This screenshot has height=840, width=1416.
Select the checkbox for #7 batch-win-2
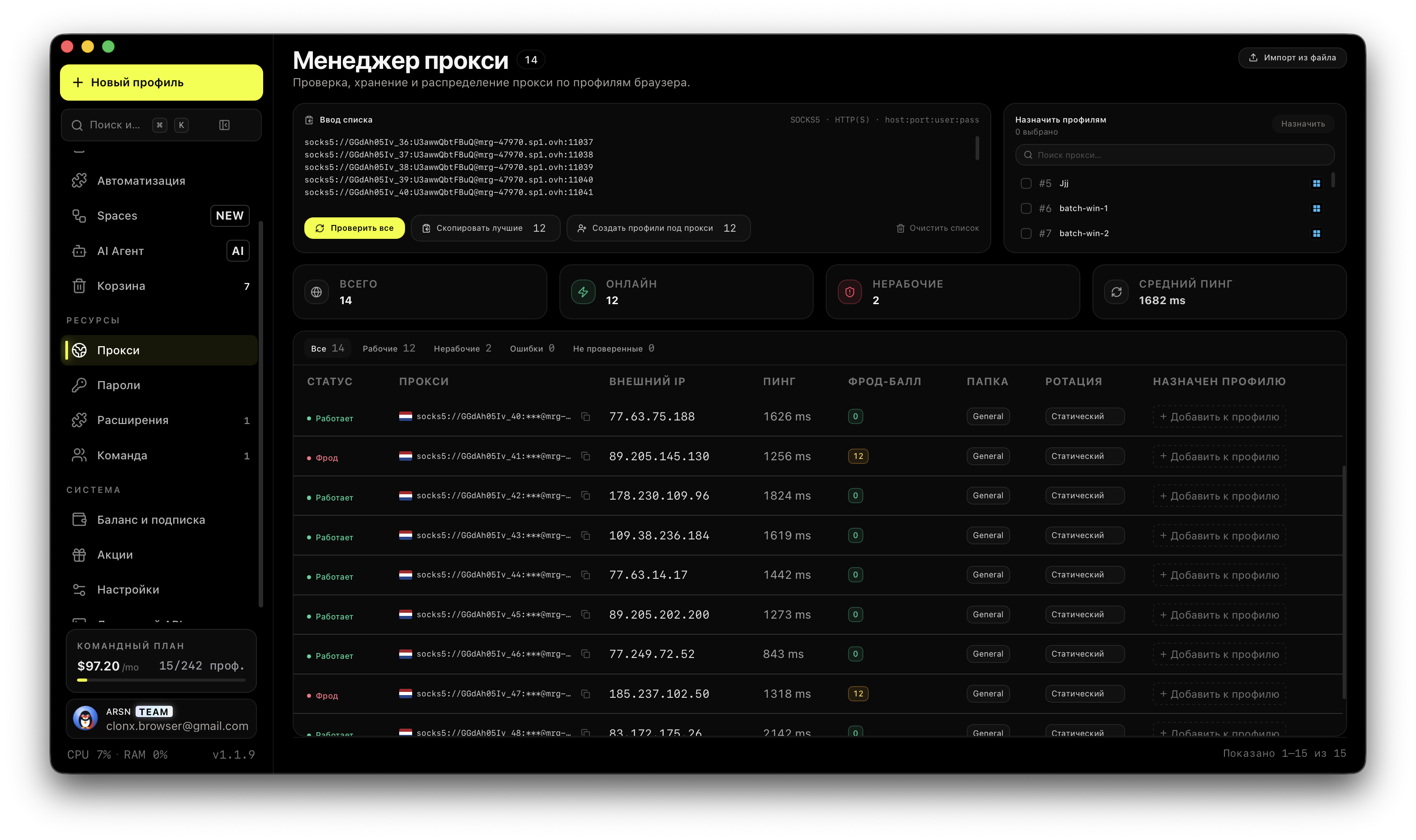1025,233
